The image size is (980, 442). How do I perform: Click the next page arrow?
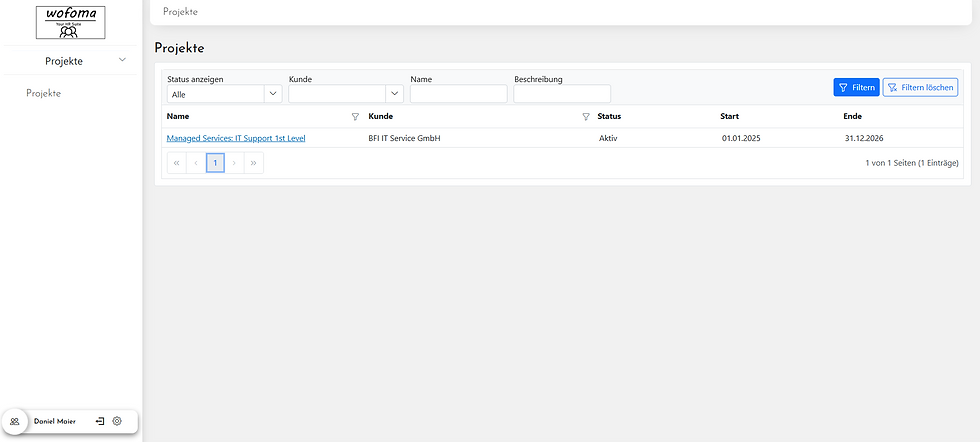[235, 162]
